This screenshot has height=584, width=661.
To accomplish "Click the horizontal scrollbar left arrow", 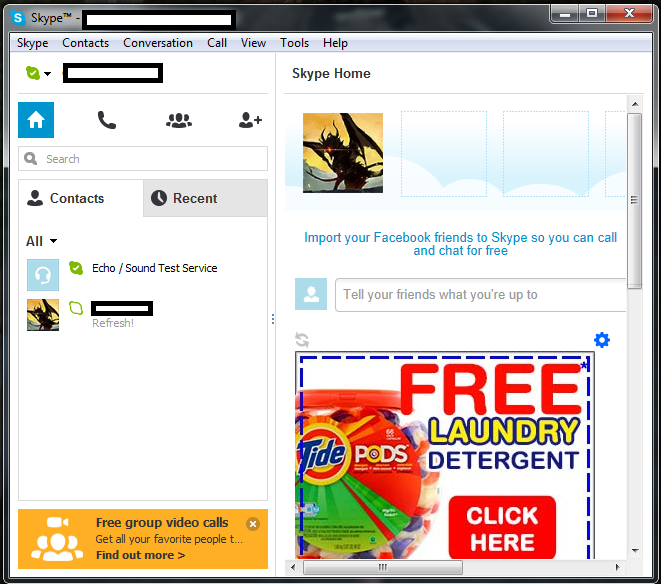I will tap(293, 567).
